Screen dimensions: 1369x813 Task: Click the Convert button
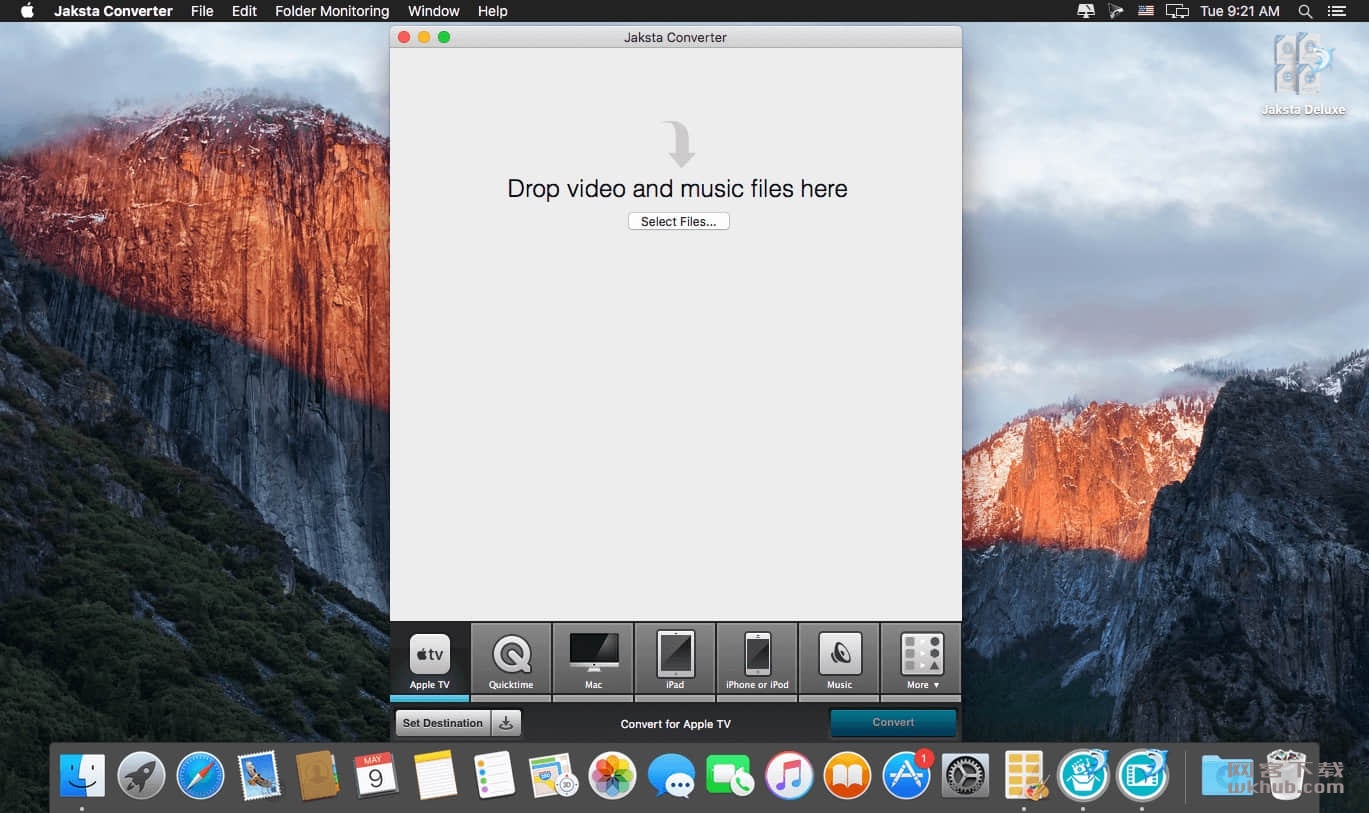[893, 722]
